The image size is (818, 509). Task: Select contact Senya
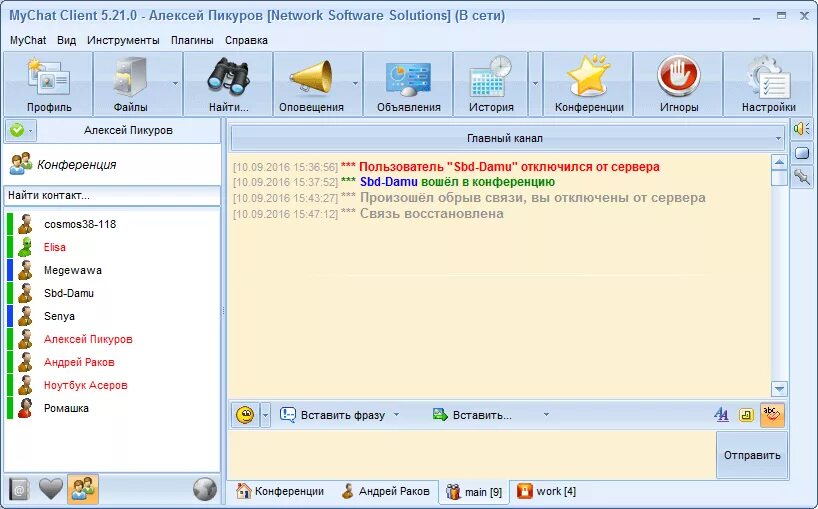(x=113, y=316)
